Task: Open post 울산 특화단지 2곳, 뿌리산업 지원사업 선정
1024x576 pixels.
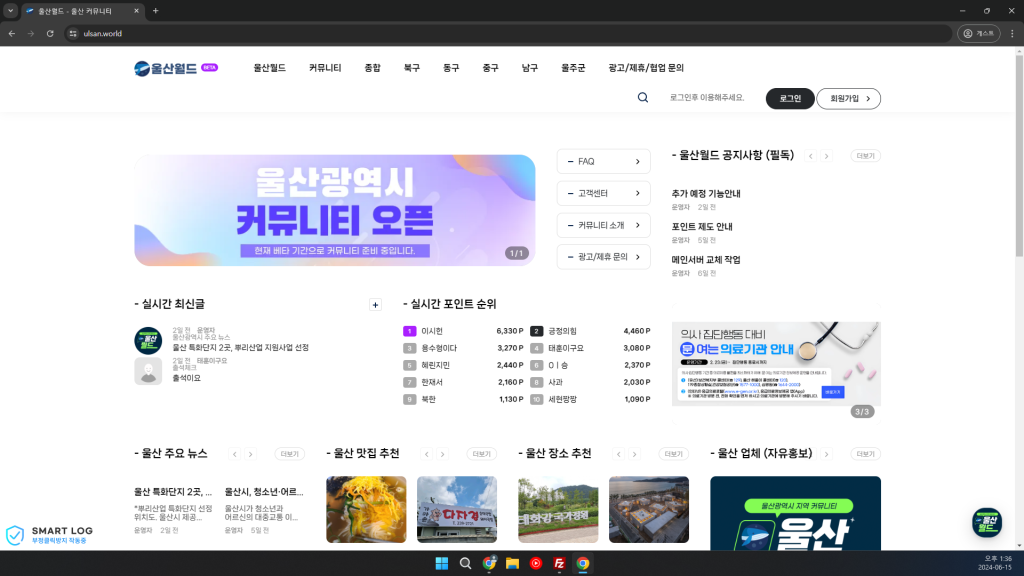Action: [x=240, y=347]
